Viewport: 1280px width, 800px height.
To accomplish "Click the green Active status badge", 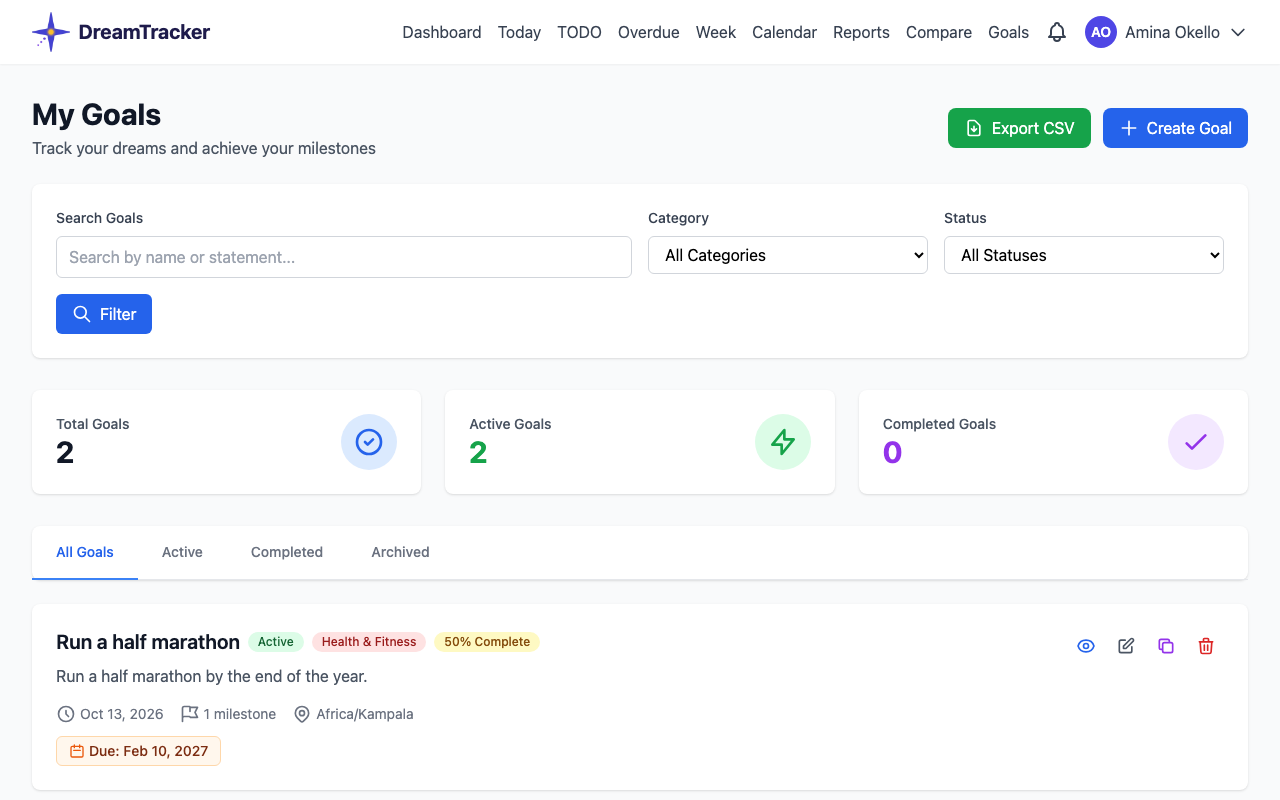I will coord(276,642).
